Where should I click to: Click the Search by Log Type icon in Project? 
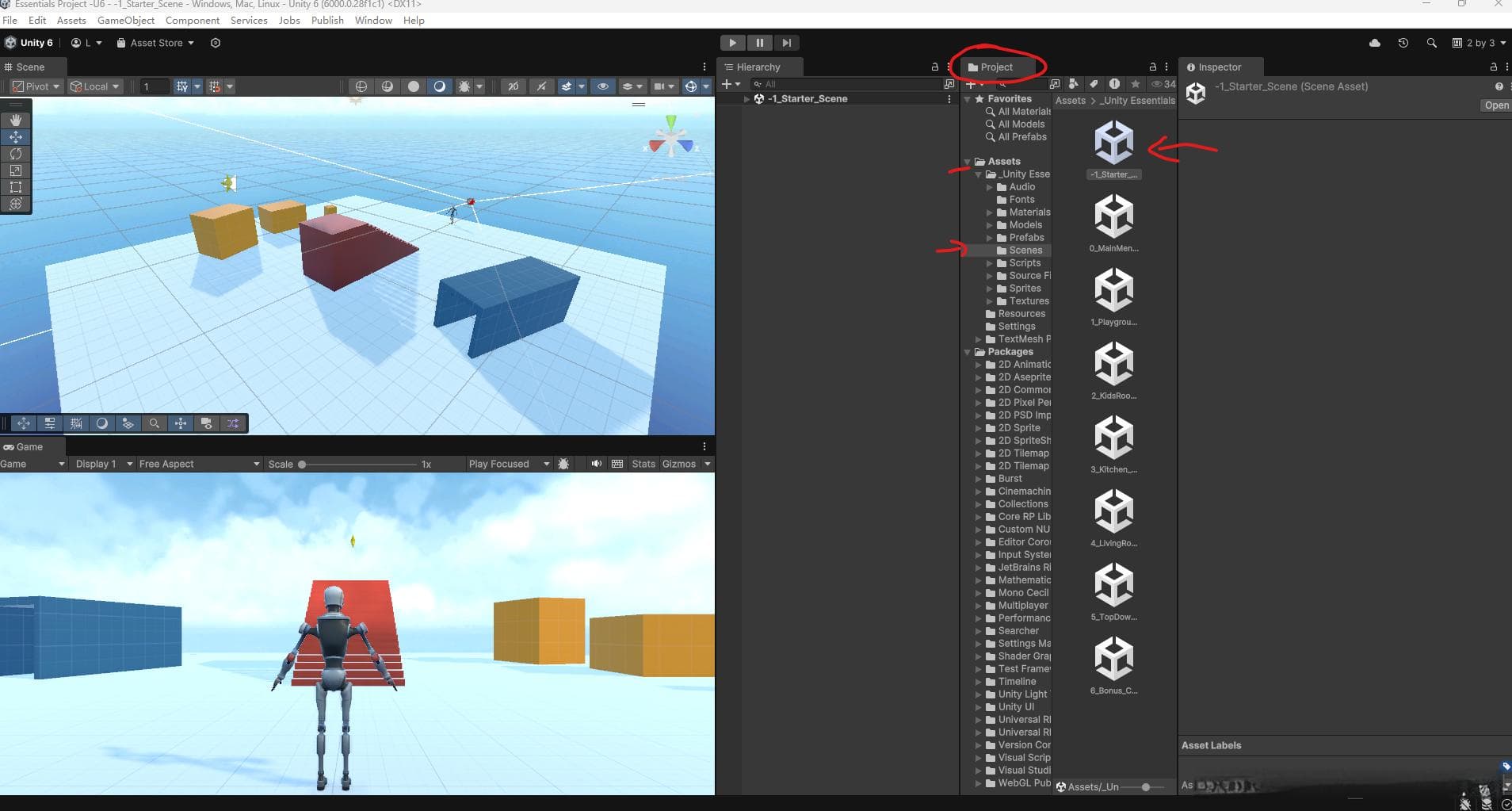1114,84
